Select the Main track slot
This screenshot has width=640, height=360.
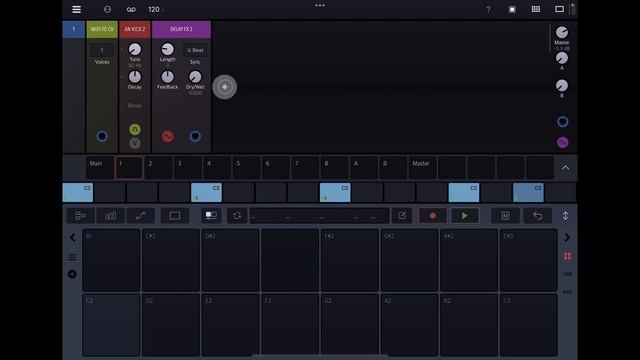(100, 167)
